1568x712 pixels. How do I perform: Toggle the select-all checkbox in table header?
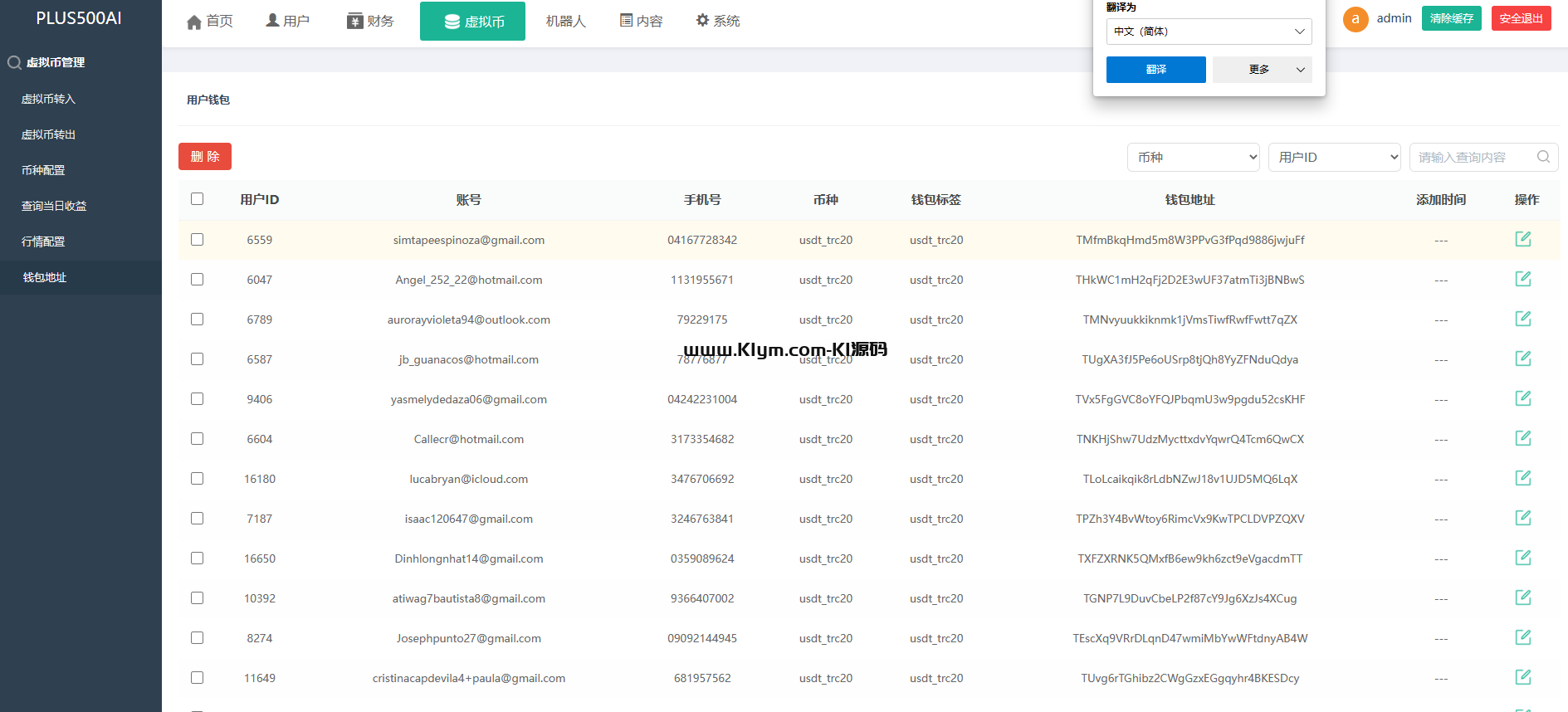point(197,199)
